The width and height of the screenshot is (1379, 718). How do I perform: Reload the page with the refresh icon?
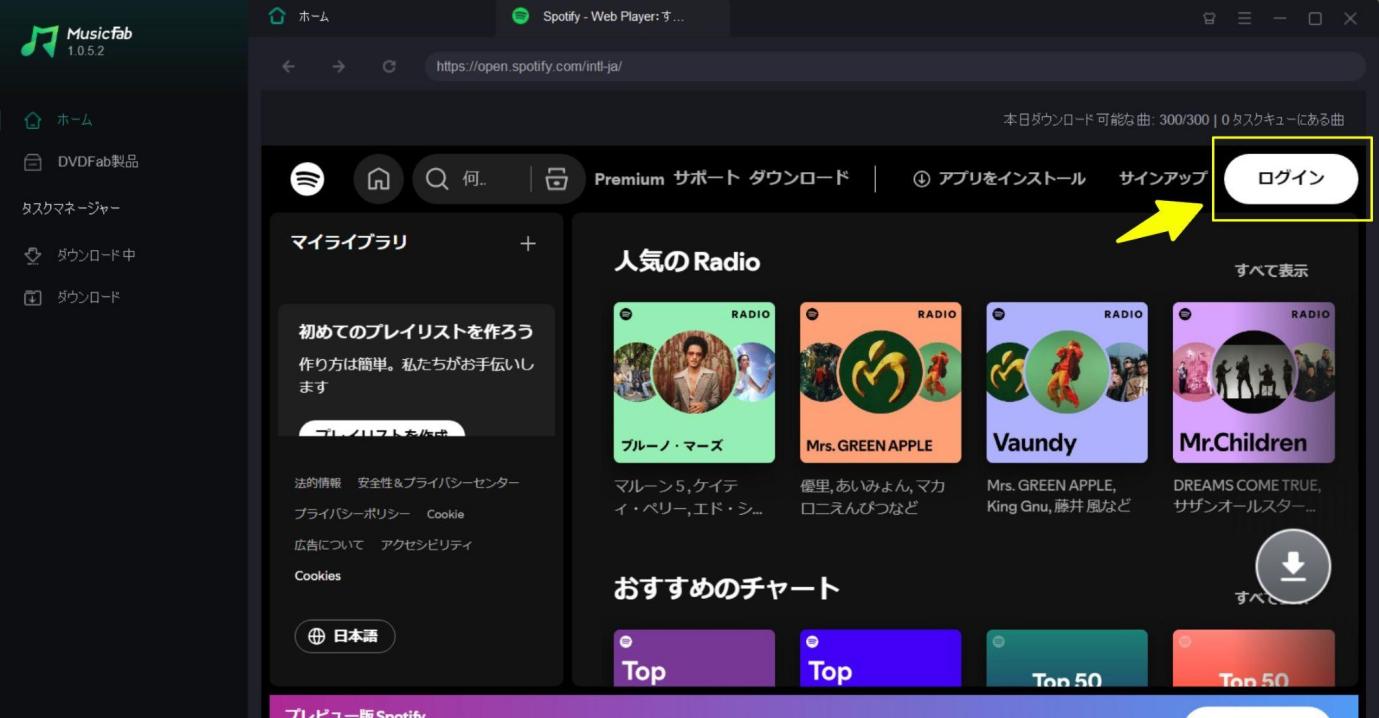pyautogui.click(x=389, y=67)
